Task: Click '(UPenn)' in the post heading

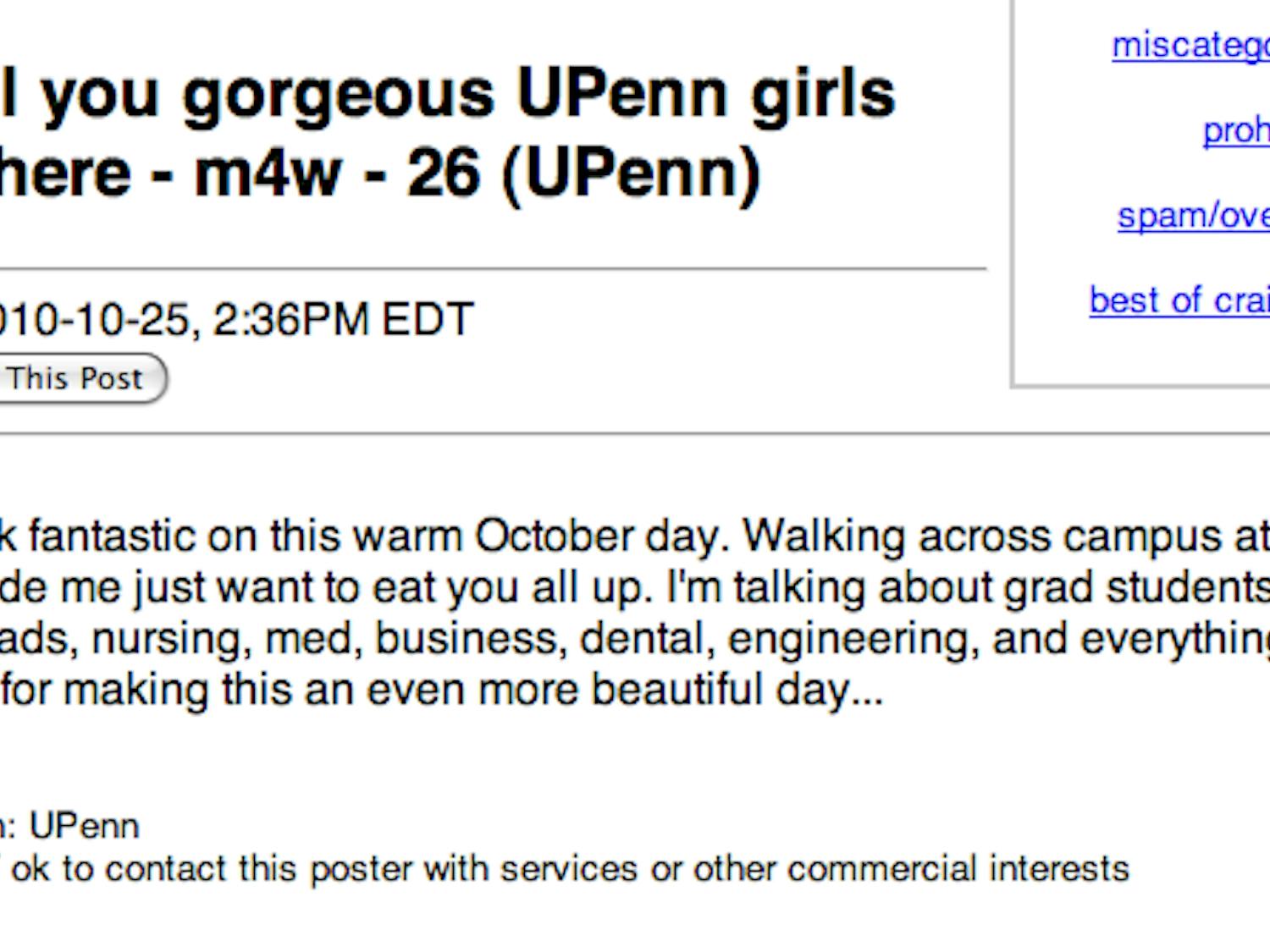Action: [x=631, y=175]
